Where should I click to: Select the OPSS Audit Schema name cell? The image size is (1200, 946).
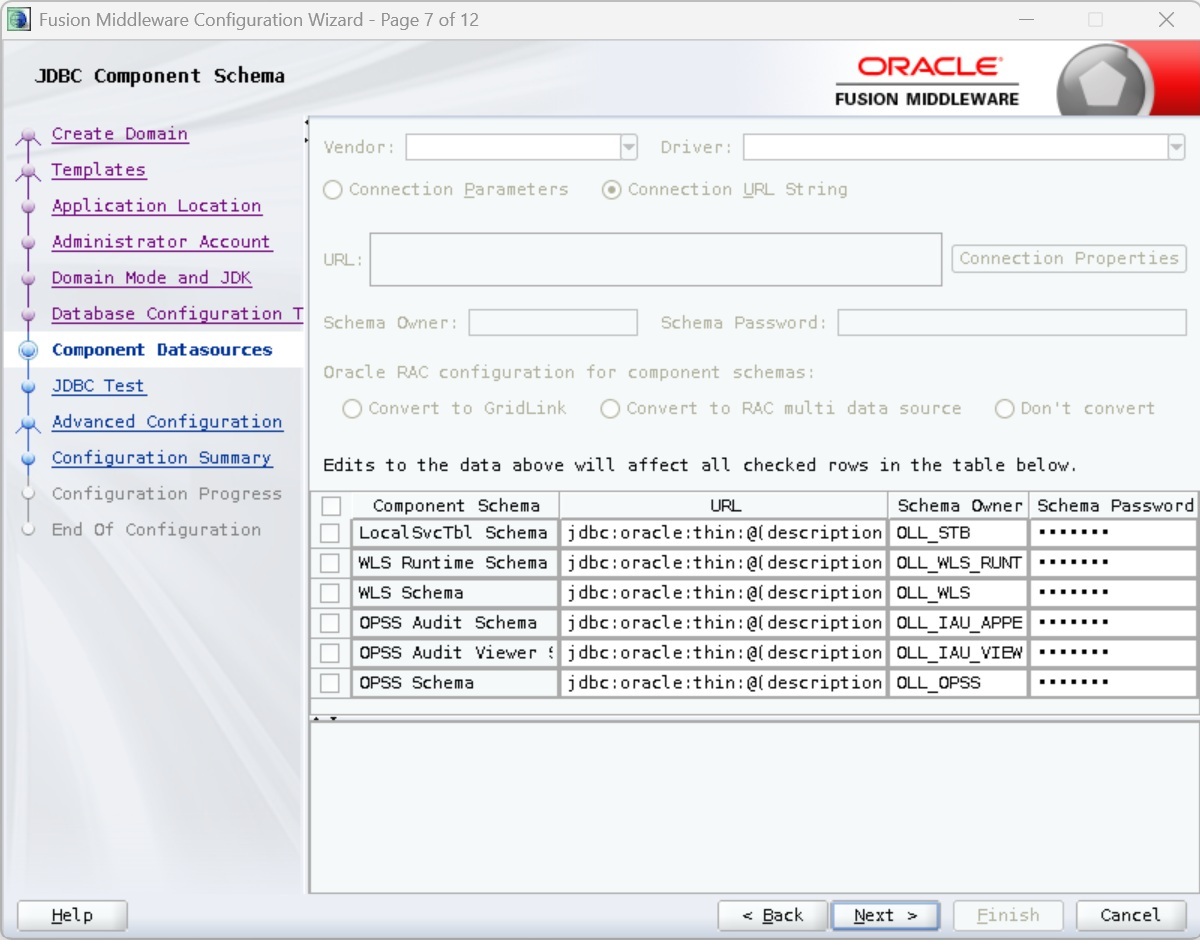(x=455, y=624)
